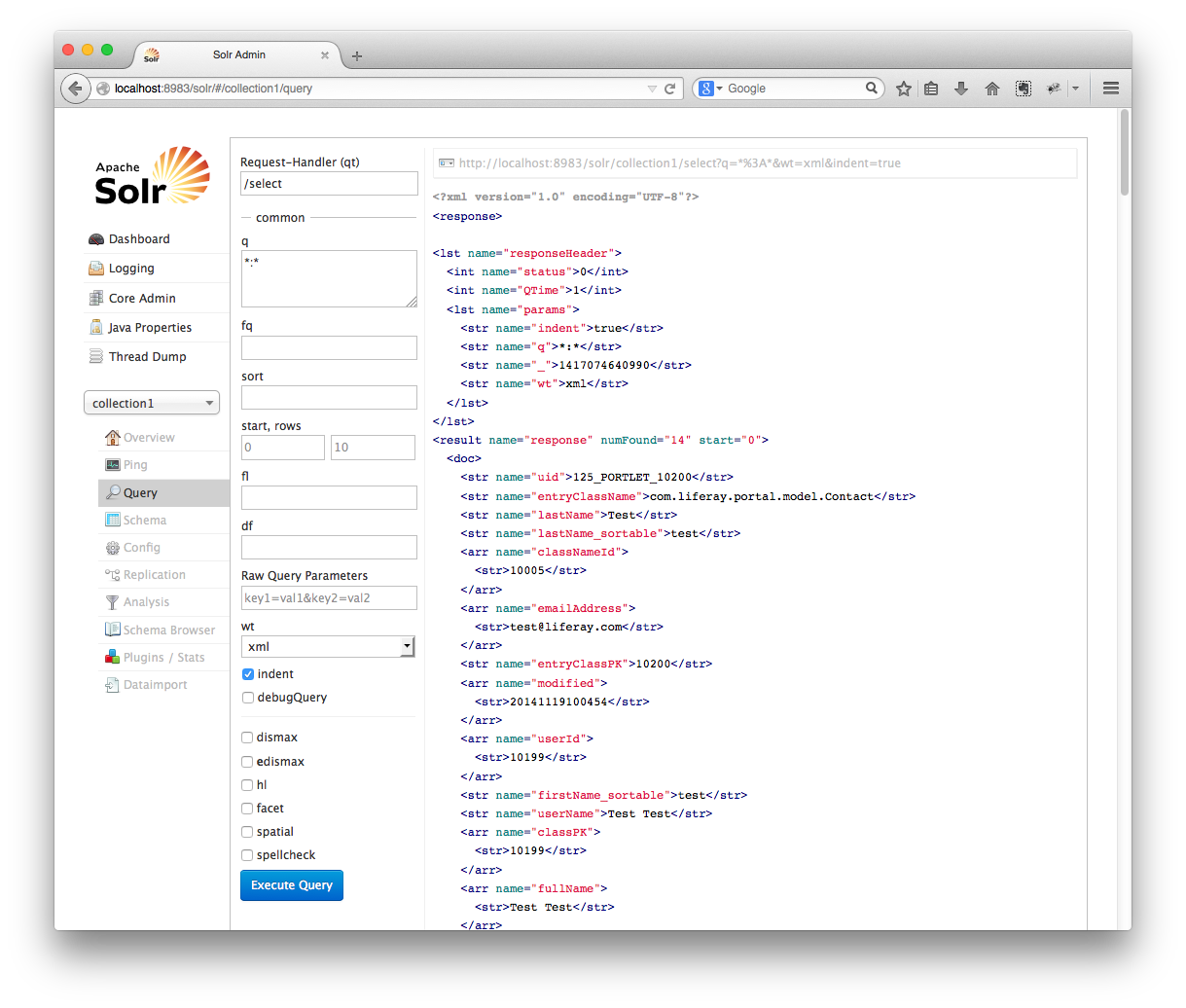Click the sort input field
This screenshot has height=1008, width=1186.
tap(329, 397)
